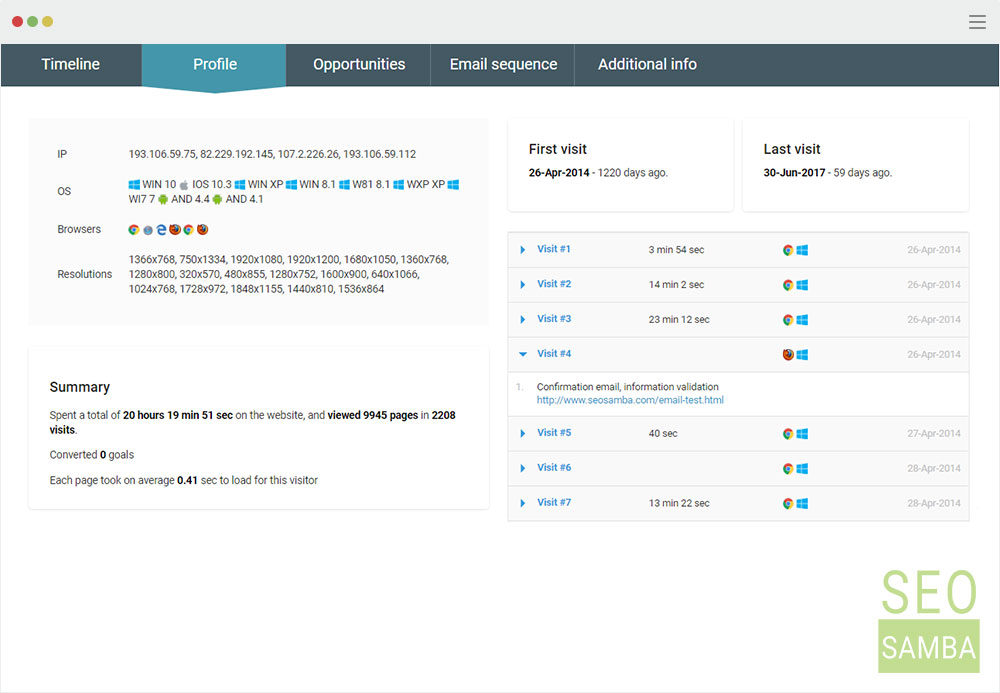
Task: Click the Windows icon before WIN 10
Action: pyautogui.click(x=134, y=185)
